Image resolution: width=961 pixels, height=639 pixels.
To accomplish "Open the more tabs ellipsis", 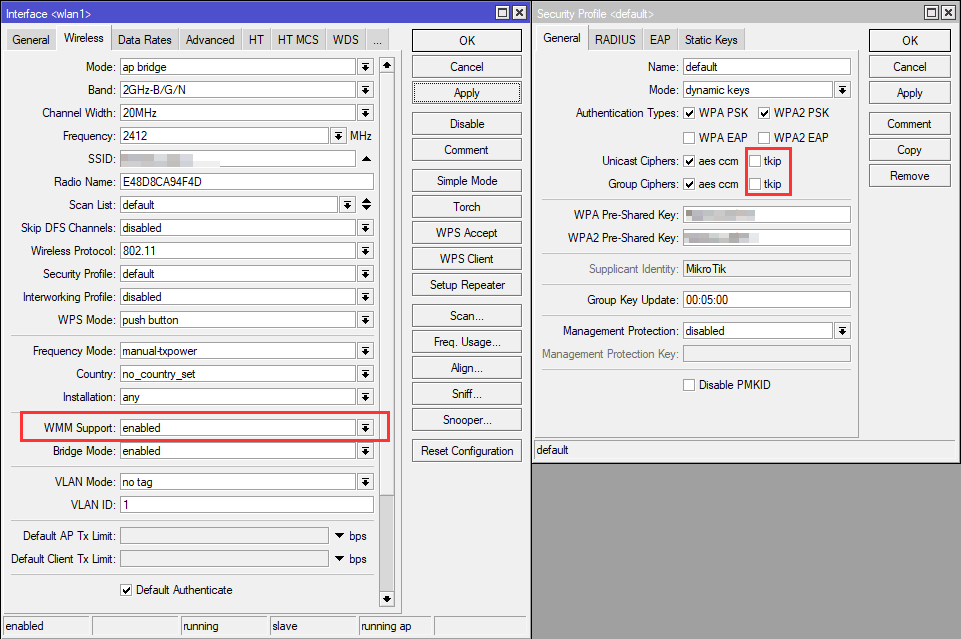I will tap(376, 40).
